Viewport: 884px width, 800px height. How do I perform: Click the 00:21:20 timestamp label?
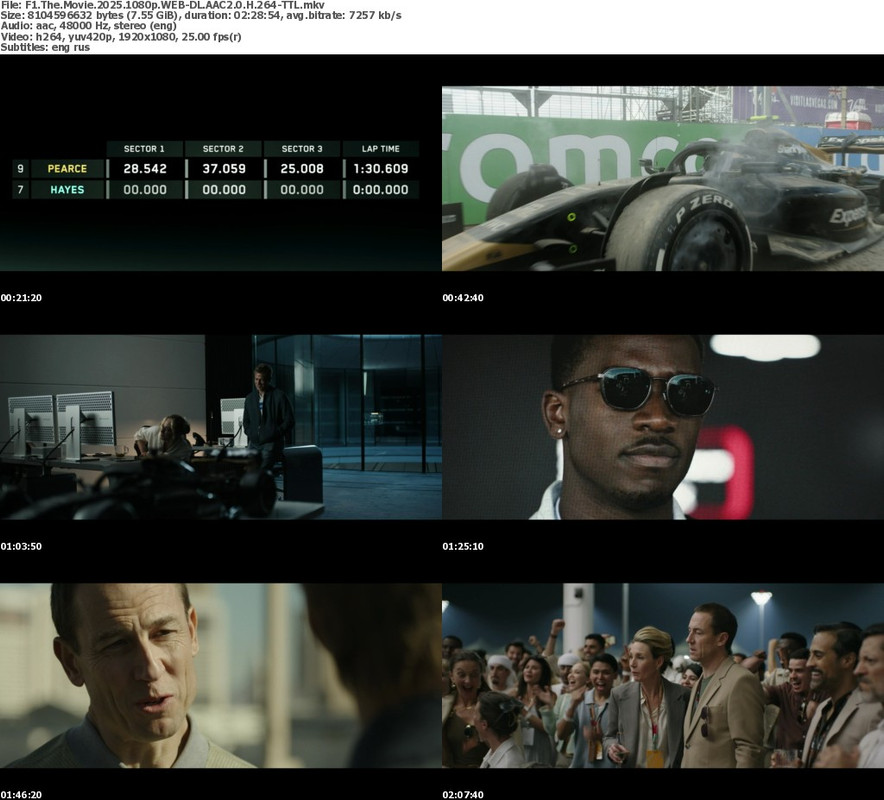coord(21,298)
